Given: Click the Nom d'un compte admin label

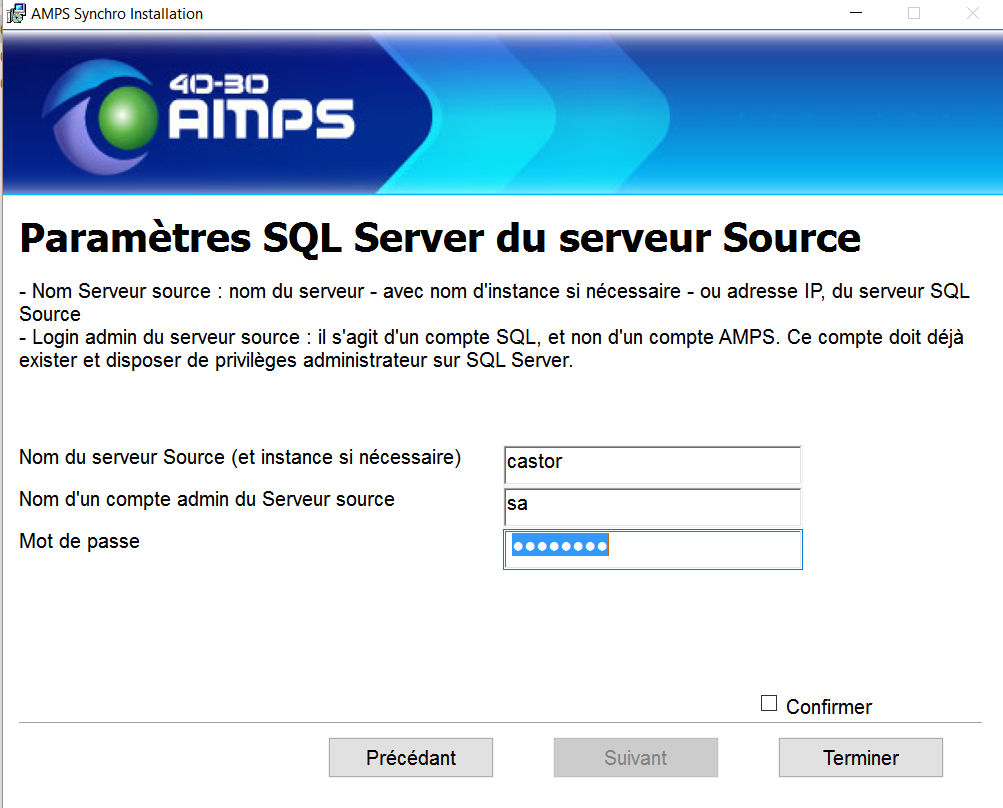Looking at the screenshot, I should (207, 499).
